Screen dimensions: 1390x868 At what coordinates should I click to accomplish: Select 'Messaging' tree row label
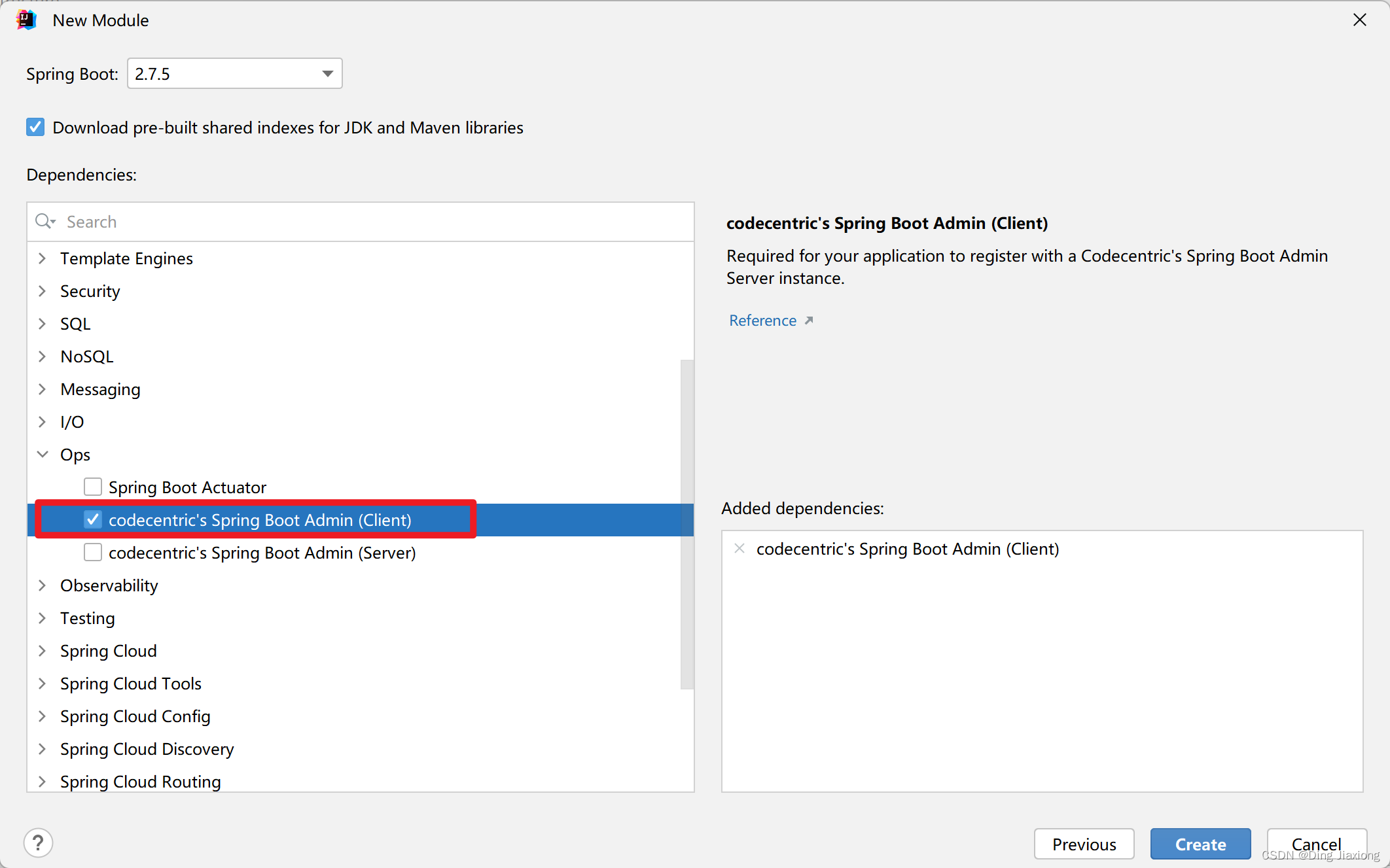coord(100,389)
